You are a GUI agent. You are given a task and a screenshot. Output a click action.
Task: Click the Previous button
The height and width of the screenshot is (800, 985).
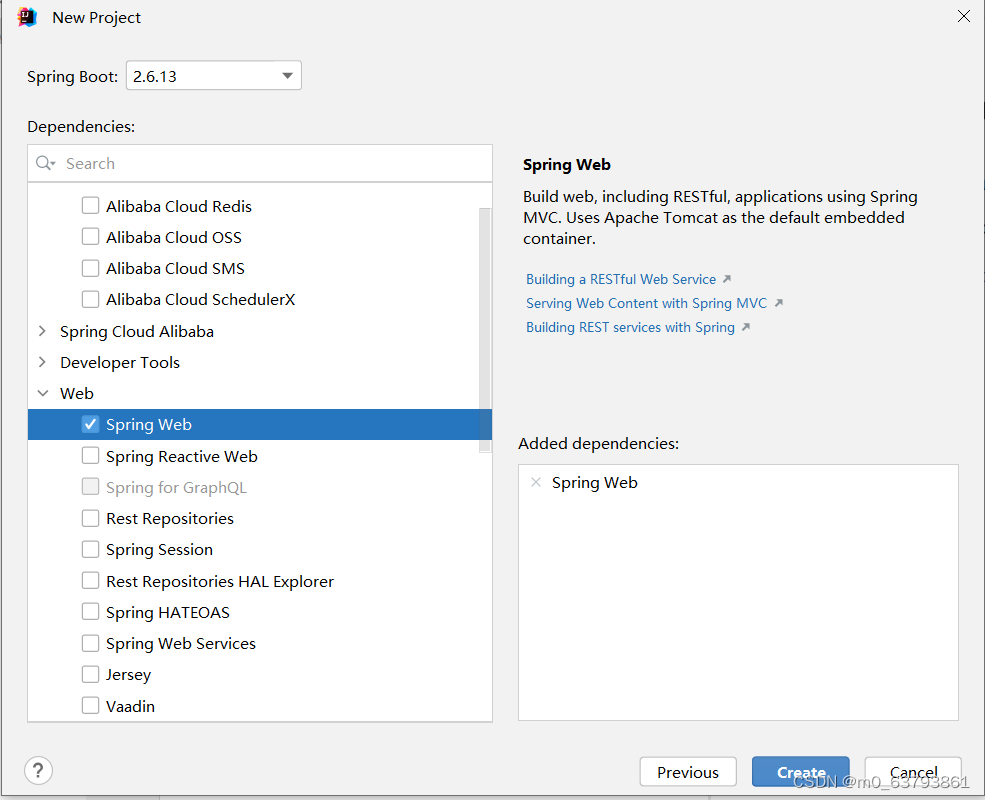coord(688,772)
